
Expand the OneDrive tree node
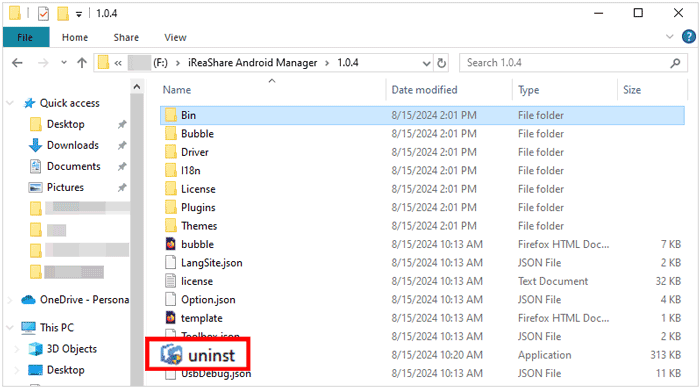10,300
